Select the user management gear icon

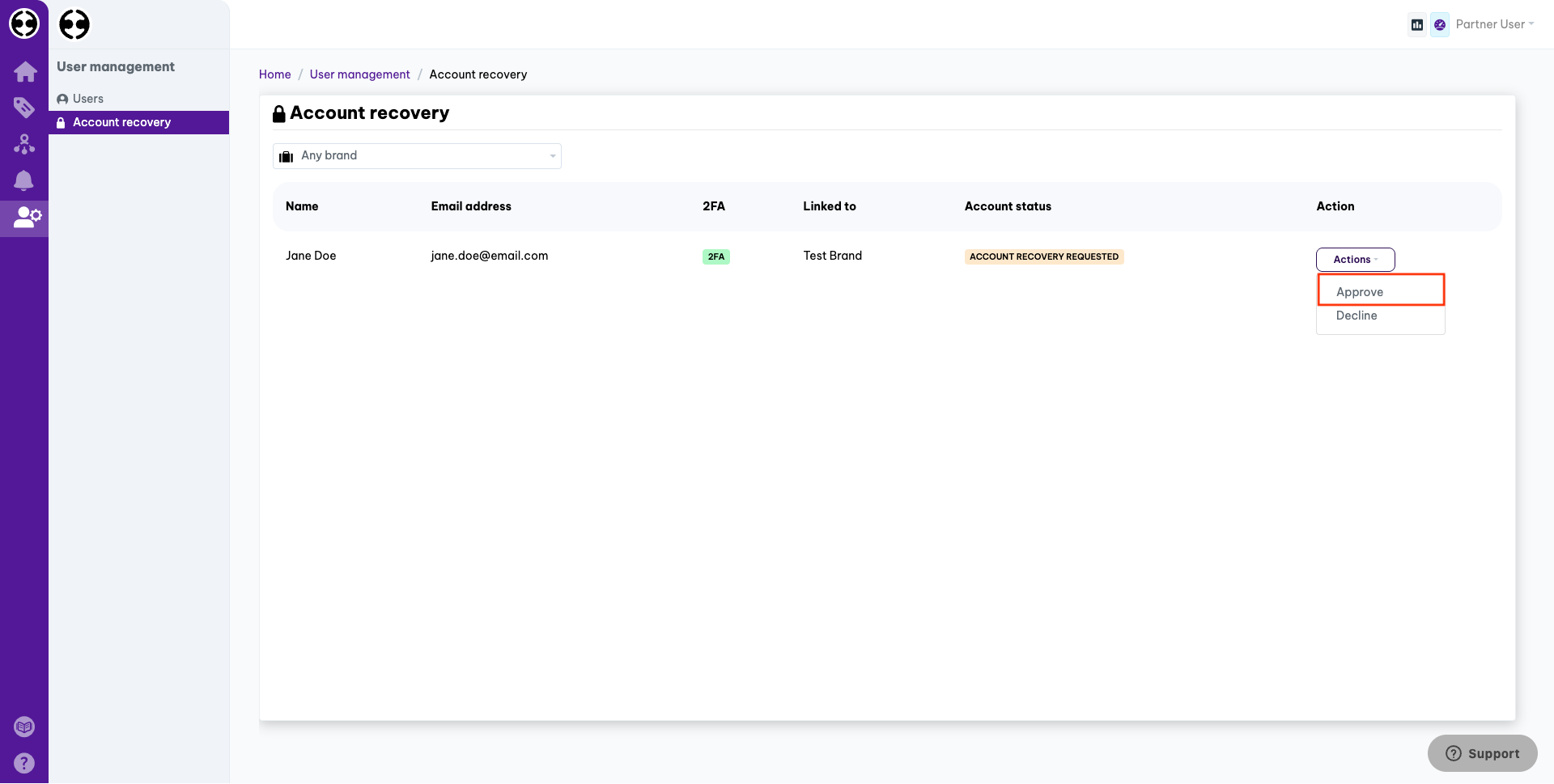(28, 217)
